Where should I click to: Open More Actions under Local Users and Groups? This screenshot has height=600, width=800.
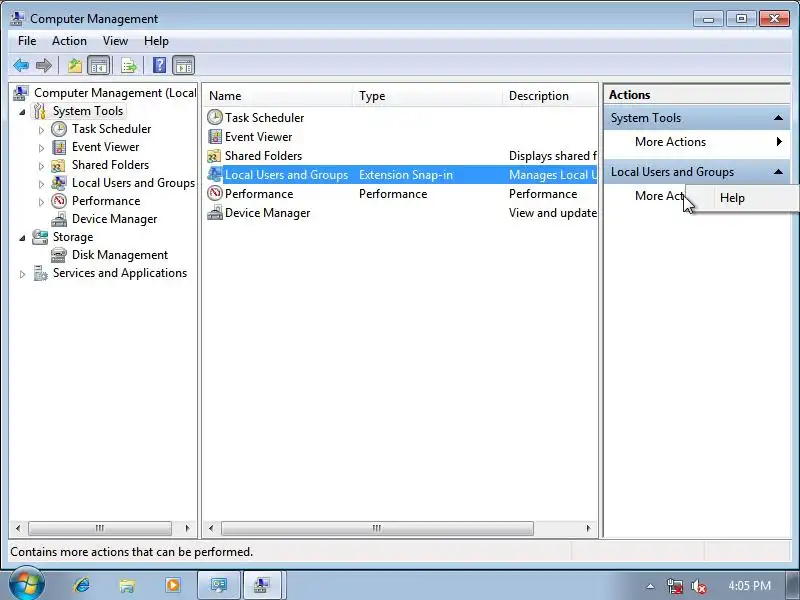point(659,196)
